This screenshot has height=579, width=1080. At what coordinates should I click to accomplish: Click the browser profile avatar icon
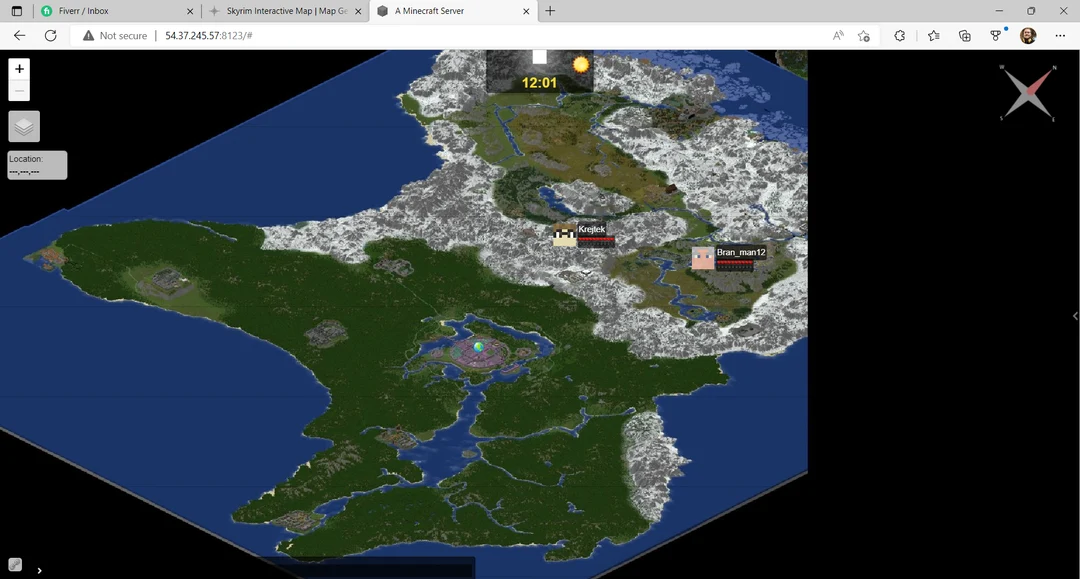point(1027,35)
